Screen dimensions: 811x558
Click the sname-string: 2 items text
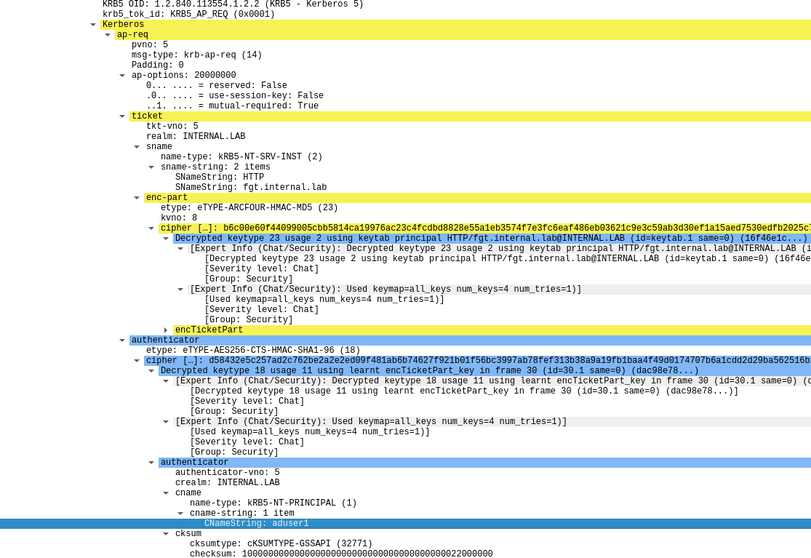[215, 167]
